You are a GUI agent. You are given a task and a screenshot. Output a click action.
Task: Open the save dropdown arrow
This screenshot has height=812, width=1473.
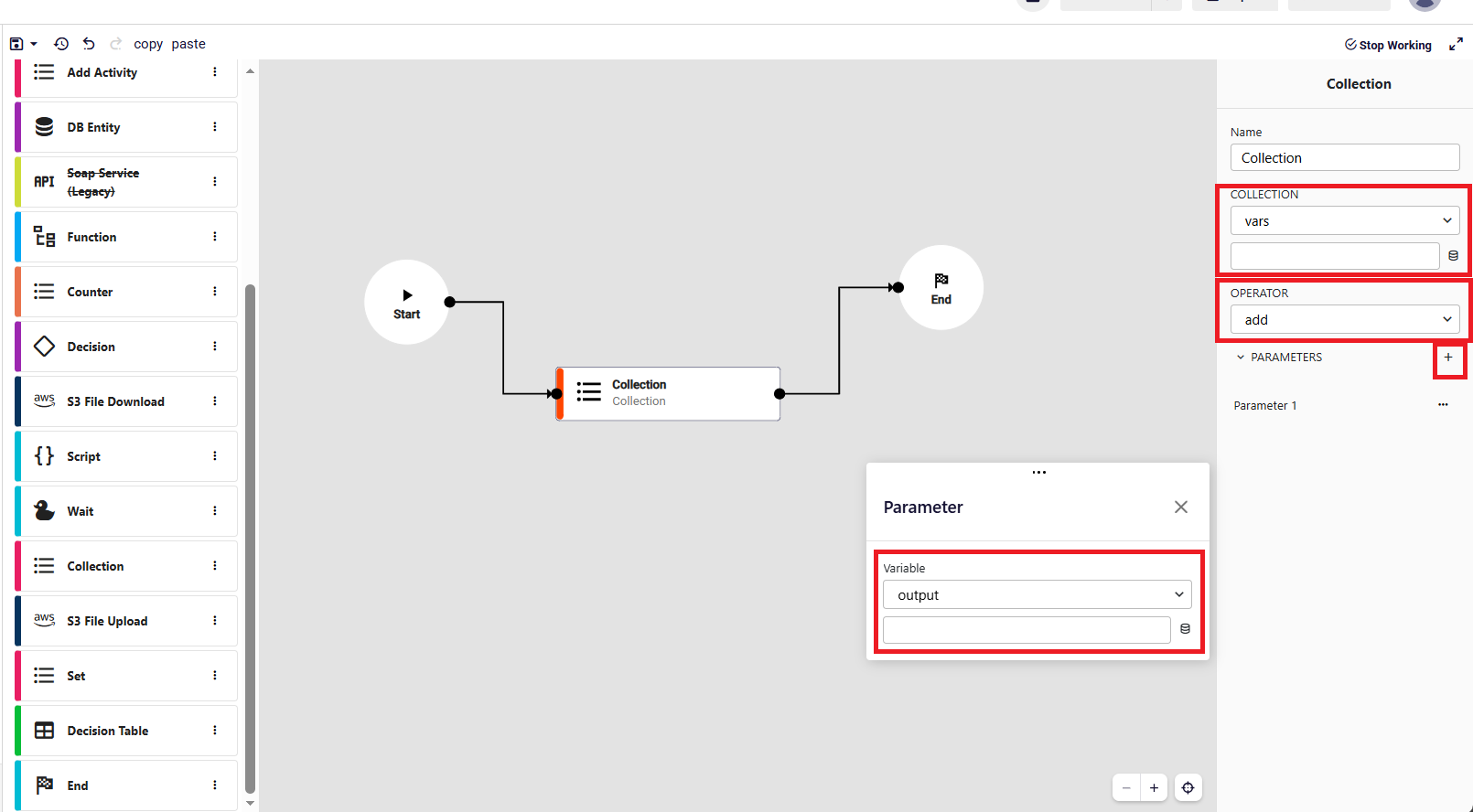(x=34, y=44)
